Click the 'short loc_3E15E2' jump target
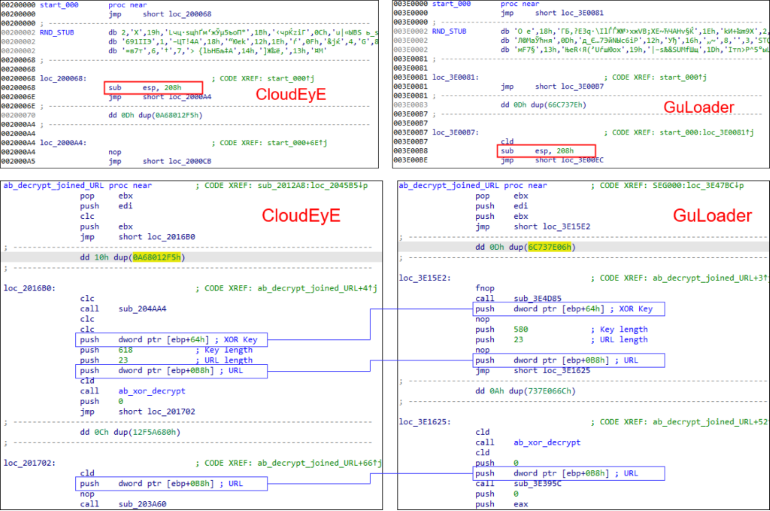 (552, 226)
